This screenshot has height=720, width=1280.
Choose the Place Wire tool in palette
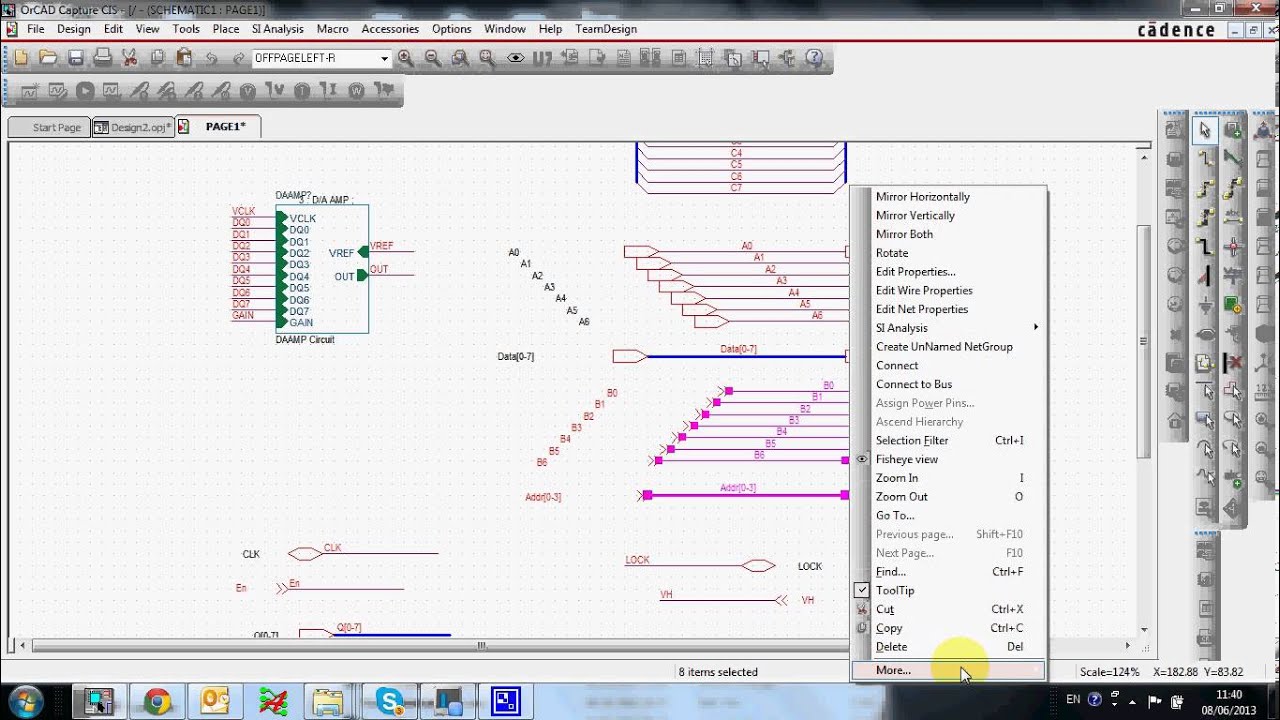tap(1205, 157)
